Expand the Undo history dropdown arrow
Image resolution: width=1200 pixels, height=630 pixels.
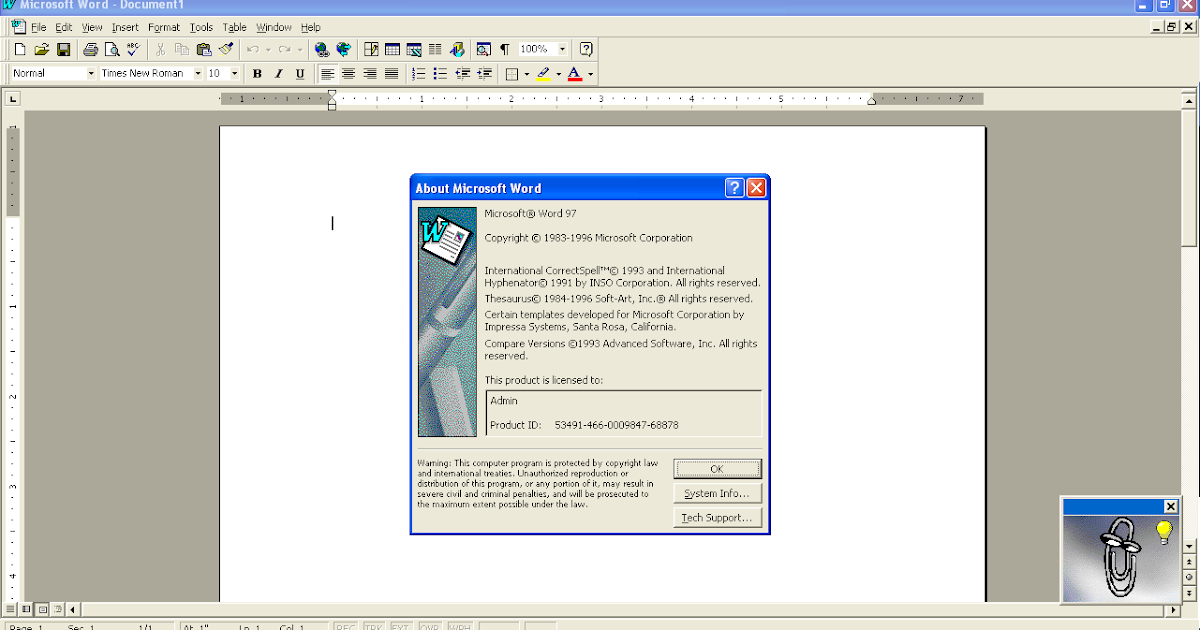tap(268, 49)
